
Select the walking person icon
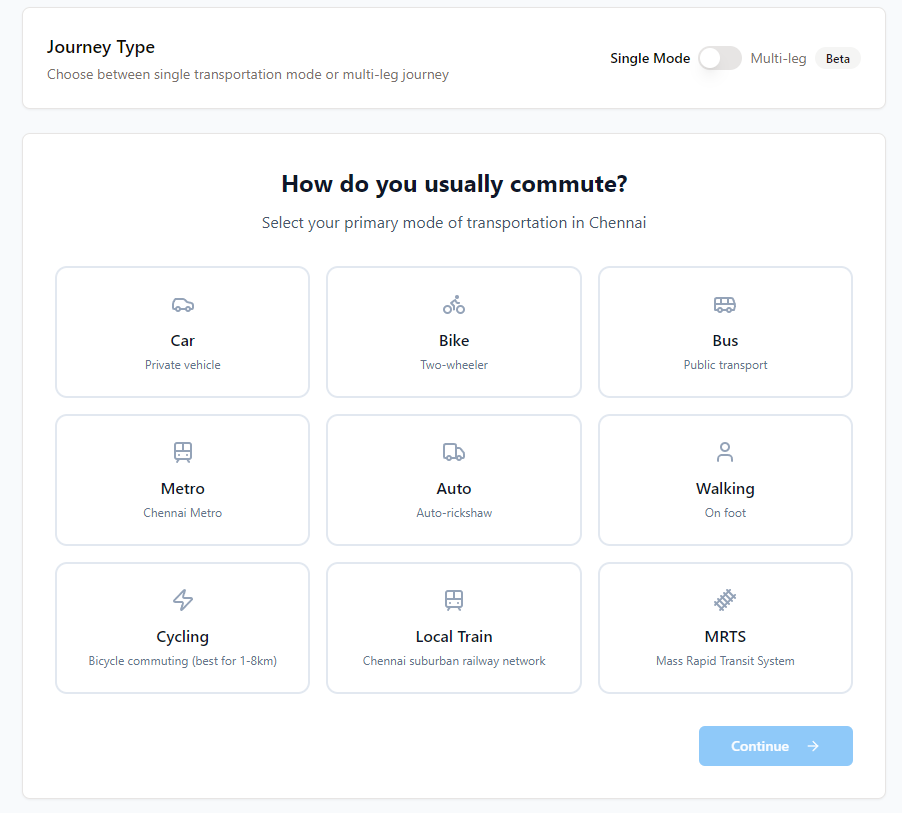click(725, 453)
